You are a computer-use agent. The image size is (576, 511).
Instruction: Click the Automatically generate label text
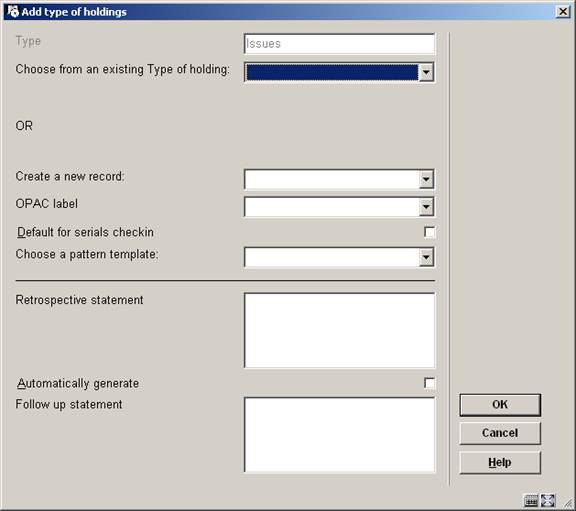tap(78, 384)
